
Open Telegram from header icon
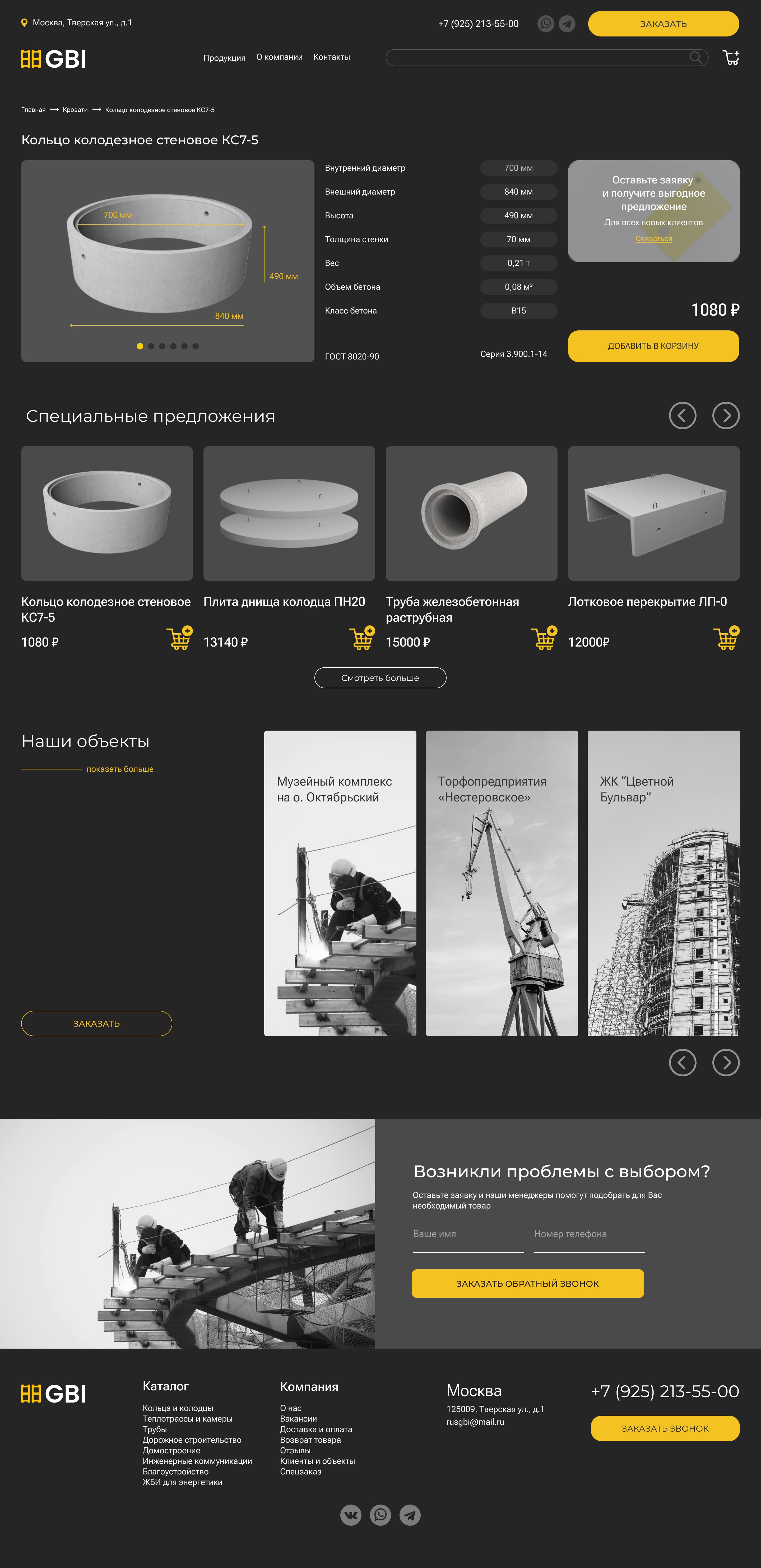[567, 24]
